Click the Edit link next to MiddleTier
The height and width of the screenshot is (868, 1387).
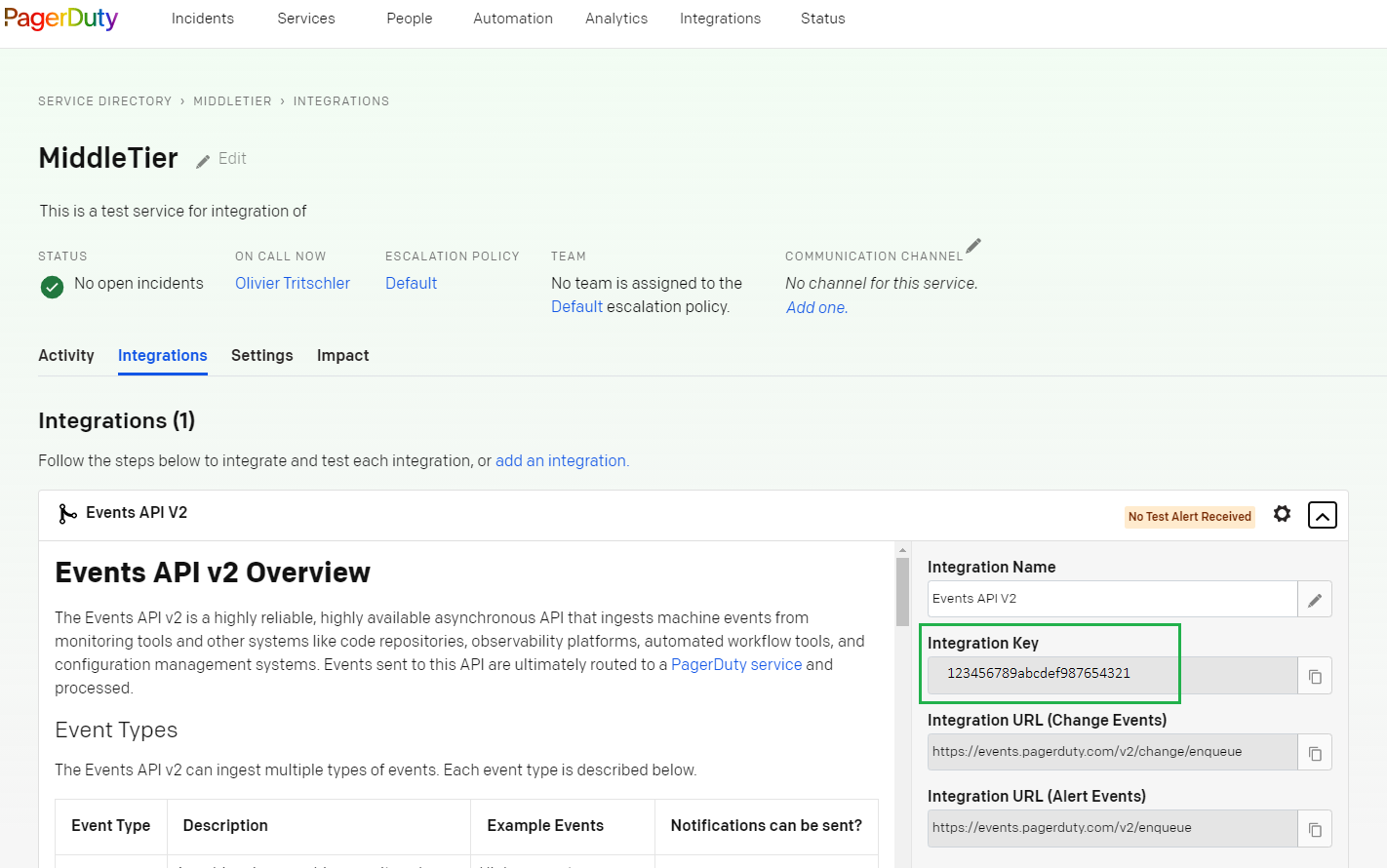232,159
